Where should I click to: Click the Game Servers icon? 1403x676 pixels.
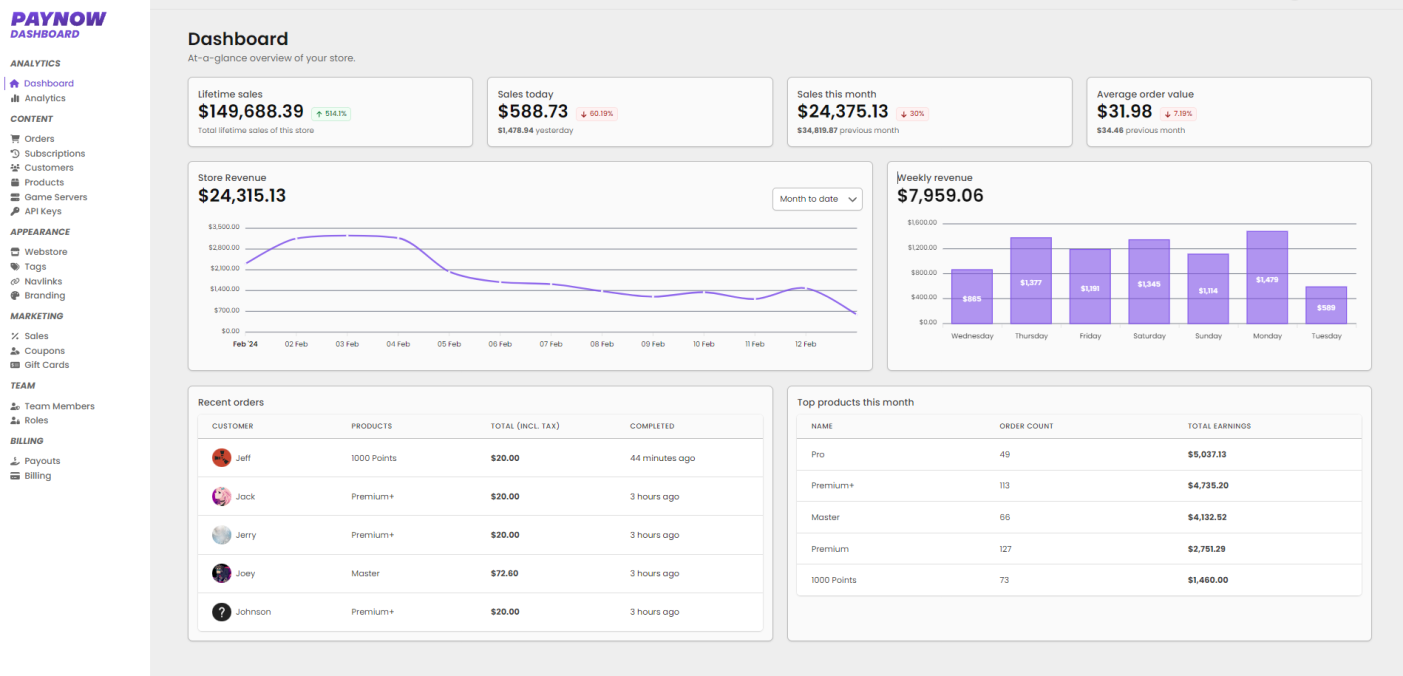click(15, 196)
